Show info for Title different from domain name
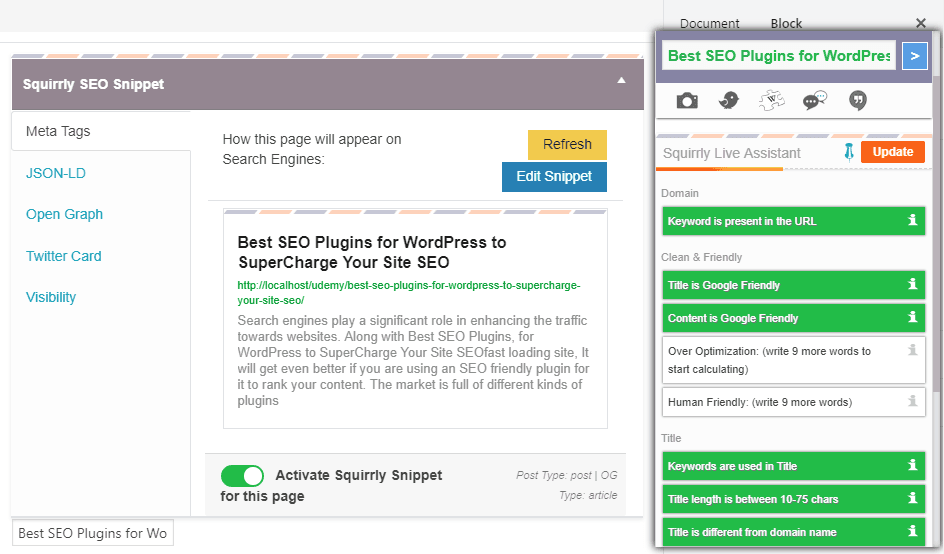Screen dimensions: 944x554 [x=913, y=531]
